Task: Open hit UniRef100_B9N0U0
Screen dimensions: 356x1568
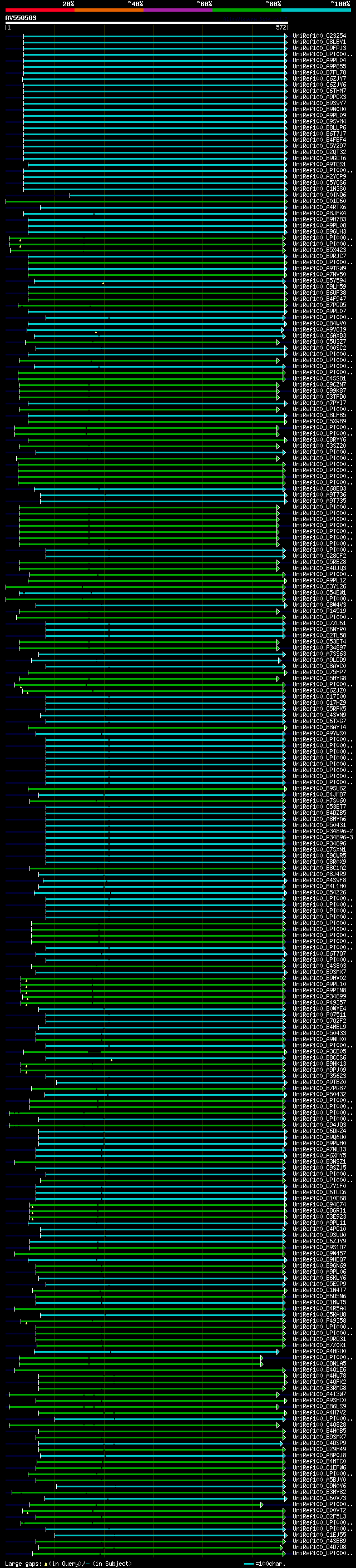Action: pos(319,109)
